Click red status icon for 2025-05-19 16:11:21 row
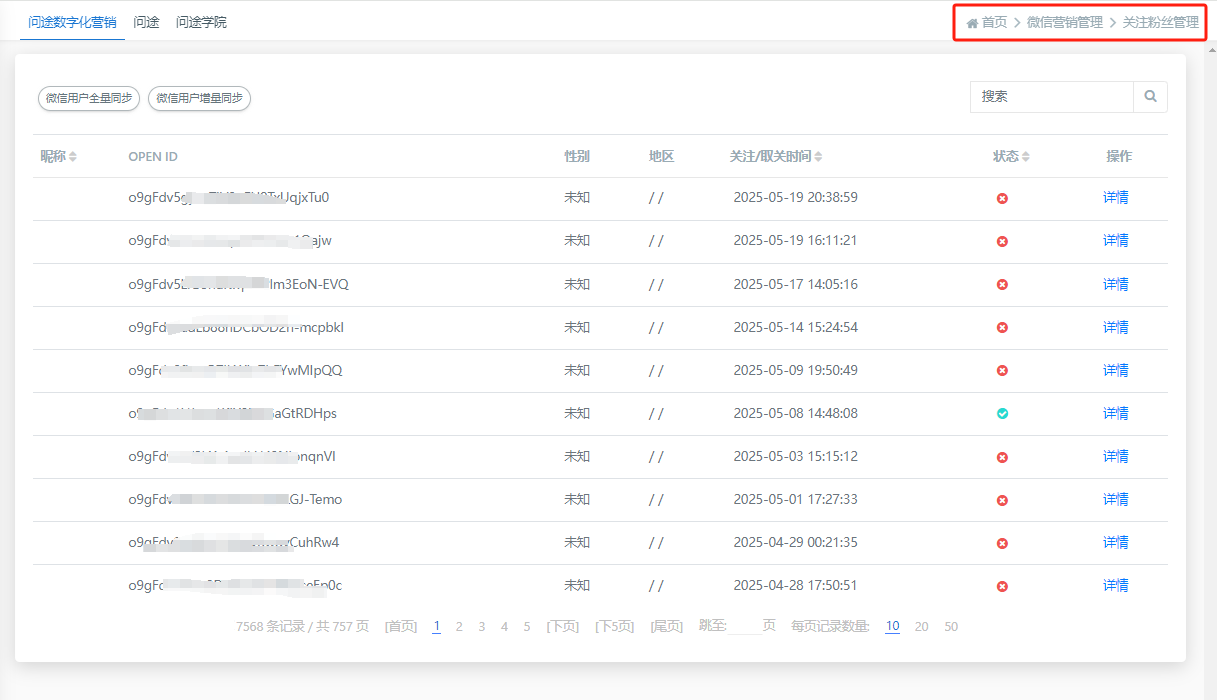 pyautogui.click(x=1002, y=241)
